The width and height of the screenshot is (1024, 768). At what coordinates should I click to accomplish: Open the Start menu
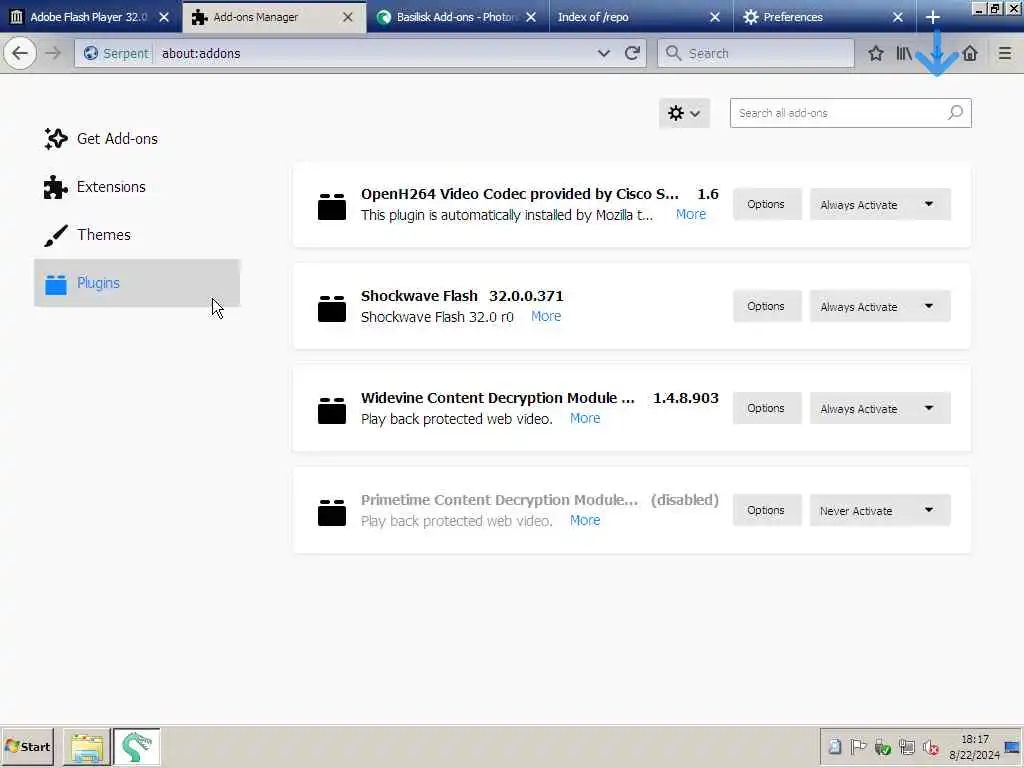pyautogui.click(x=27, y=746)
